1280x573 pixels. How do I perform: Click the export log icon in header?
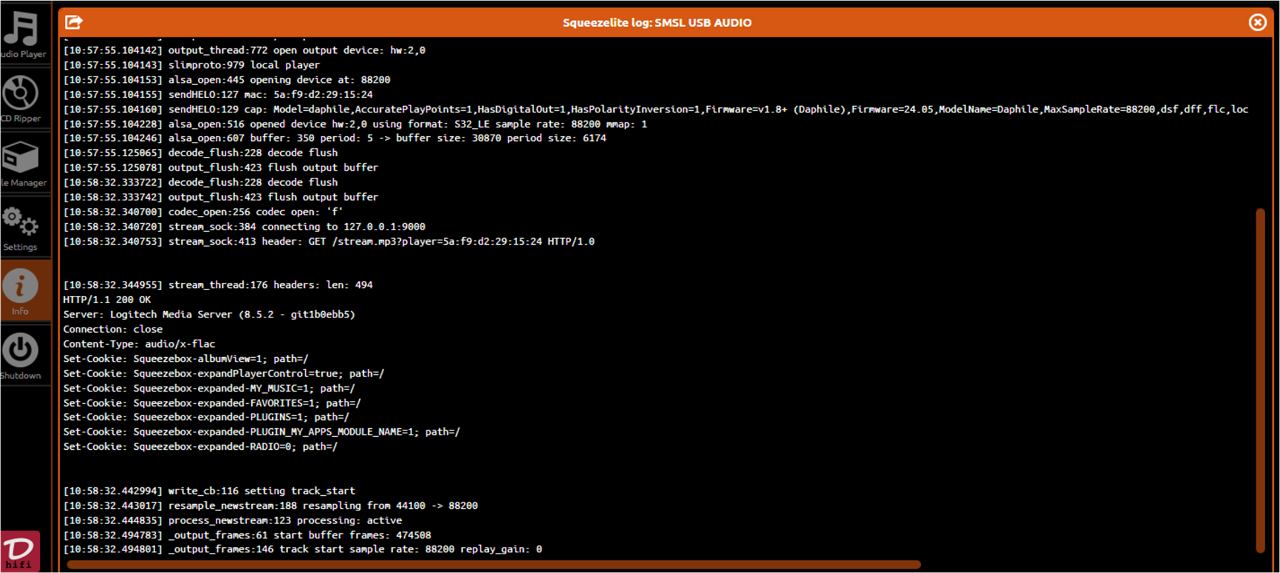pos(73,22)
